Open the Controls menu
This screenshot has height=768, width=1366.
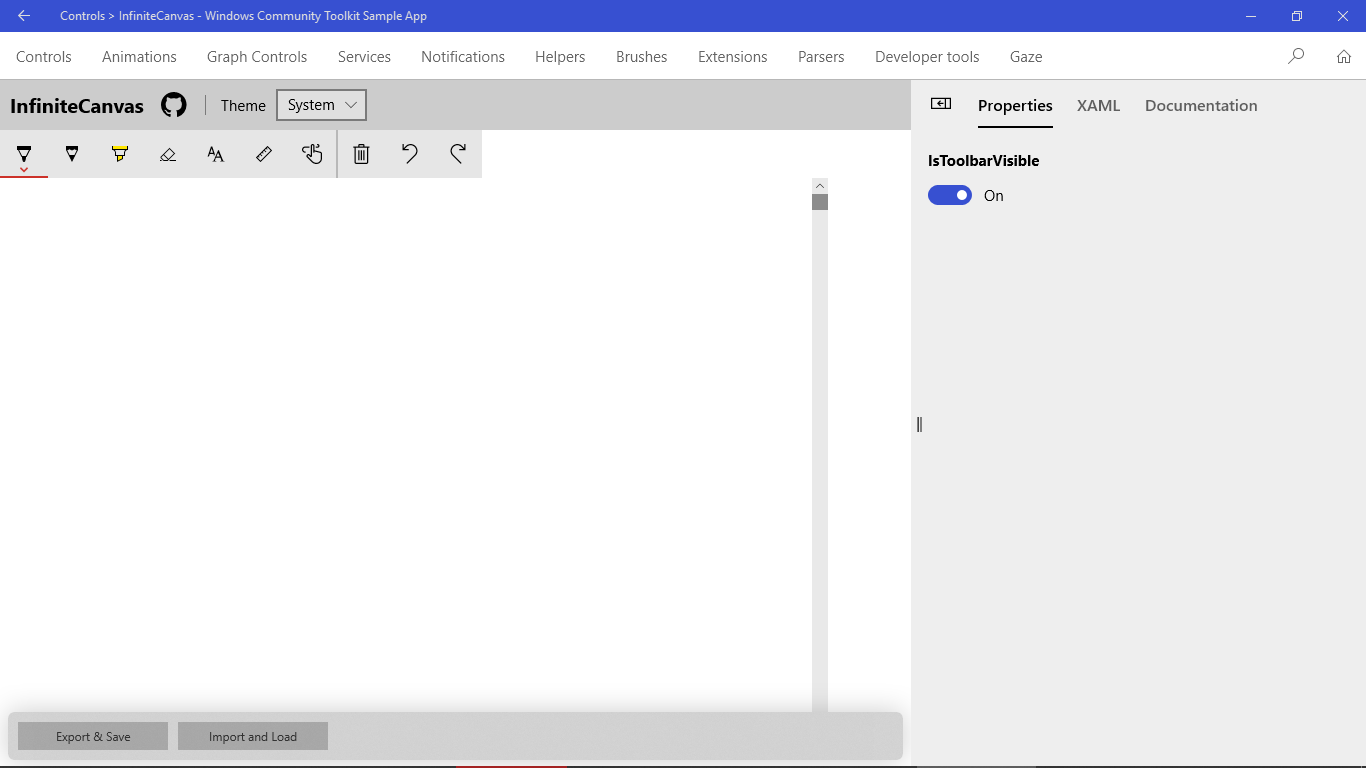tap(44, 57)
